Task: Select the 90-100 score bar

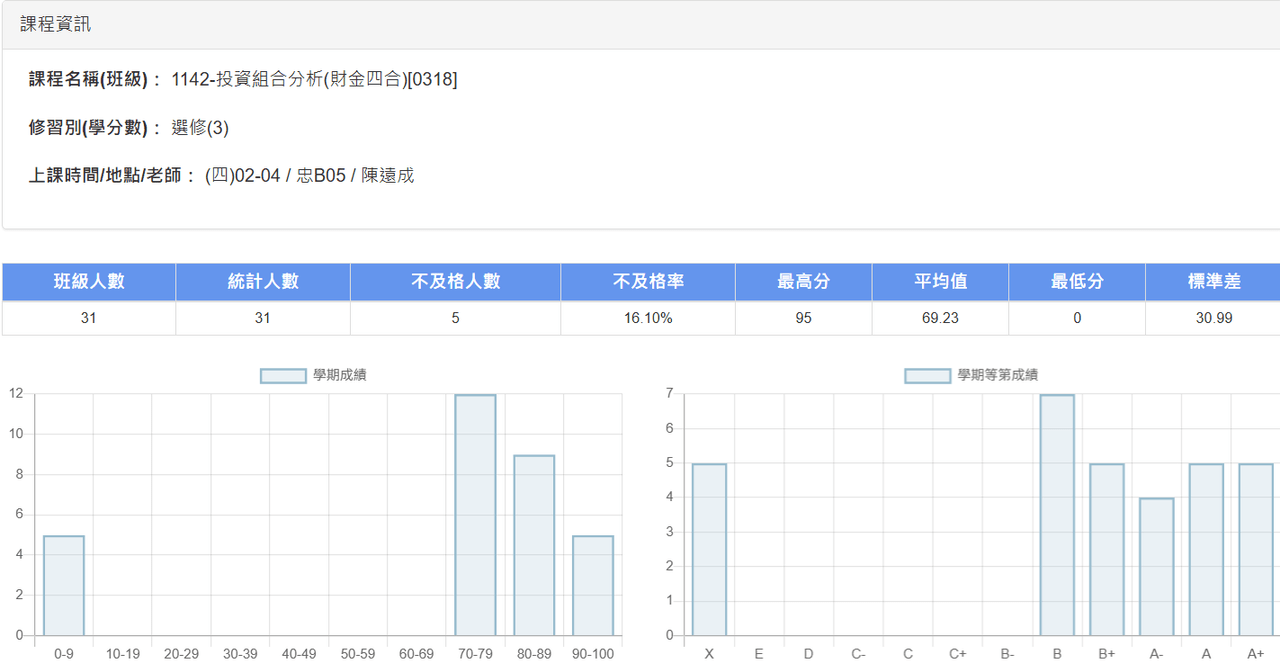Action: pos(593,586)
